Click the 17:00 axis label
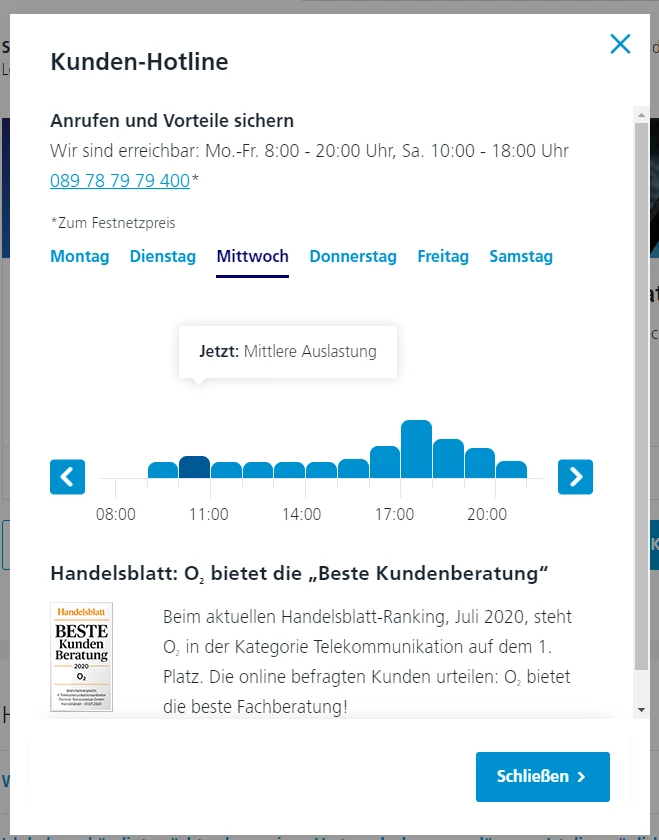659x840 pixels. coord(394,514)
